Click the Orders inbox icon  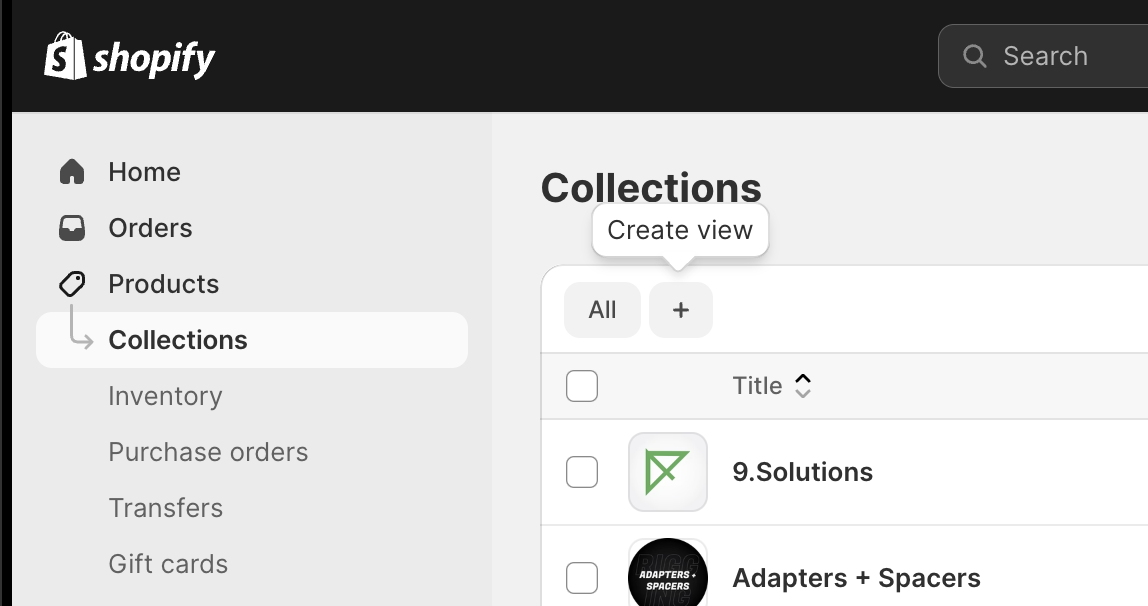pos(72,228)
